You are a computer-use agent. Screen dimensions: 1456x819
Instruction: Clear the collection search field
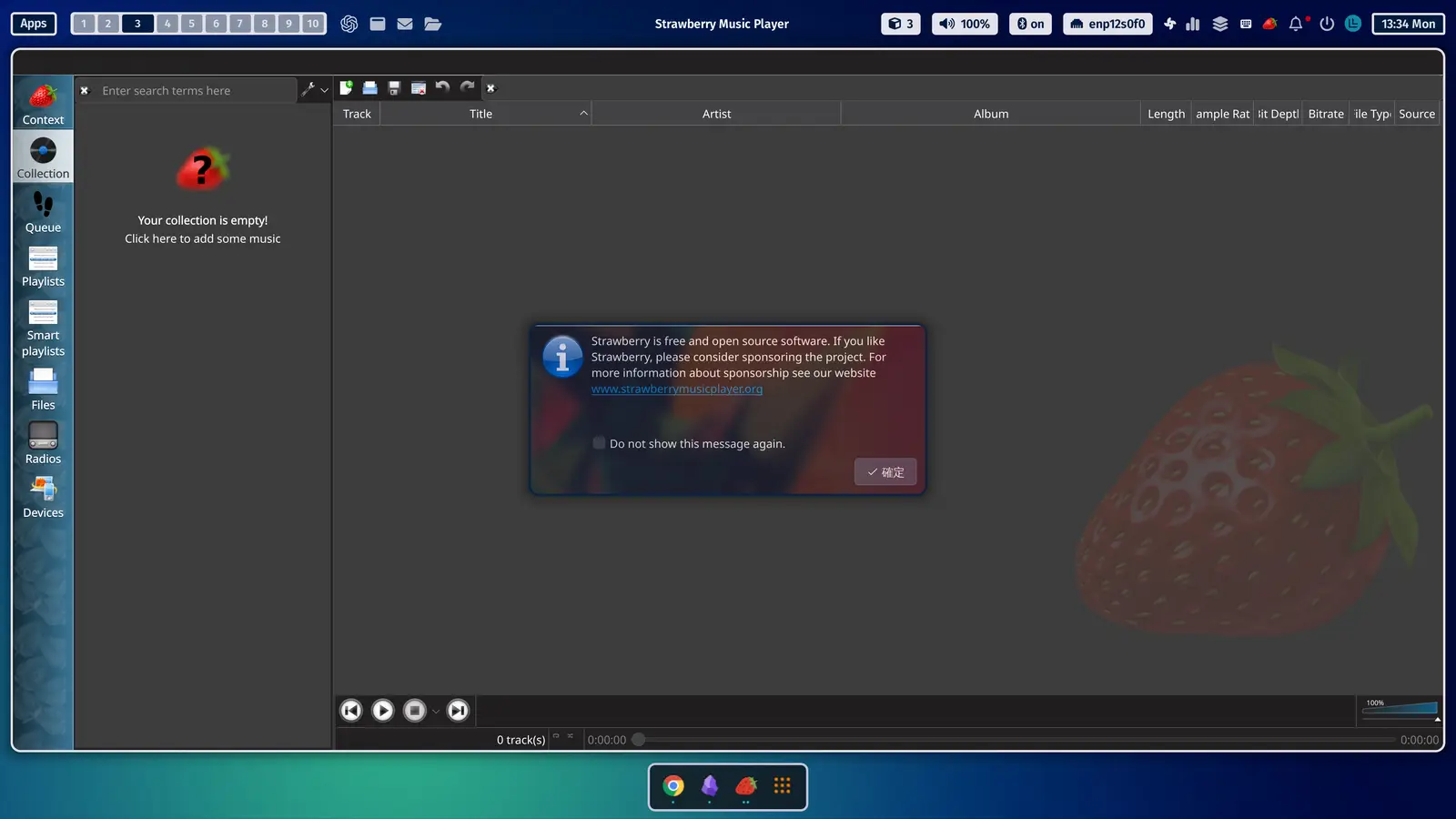coord(85,91)
